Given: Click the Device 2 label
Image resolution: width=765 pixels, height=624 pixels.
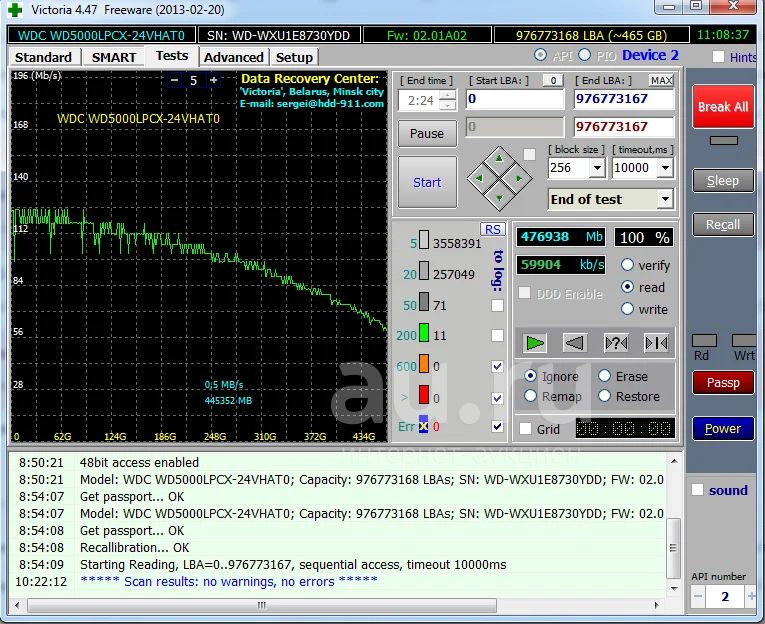Looking at the screenshot, I should [x=650, y=55].
